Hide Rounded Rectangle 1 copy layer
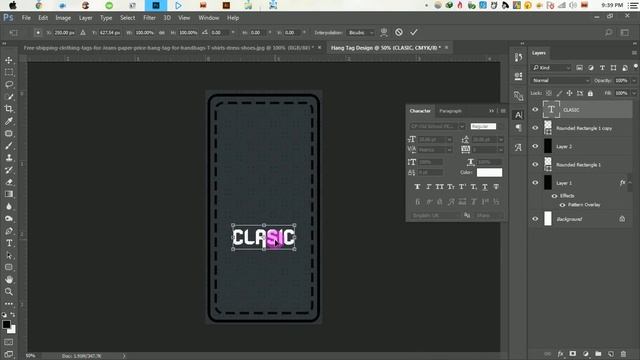This screenshot has width=640, height=360. 535,128
